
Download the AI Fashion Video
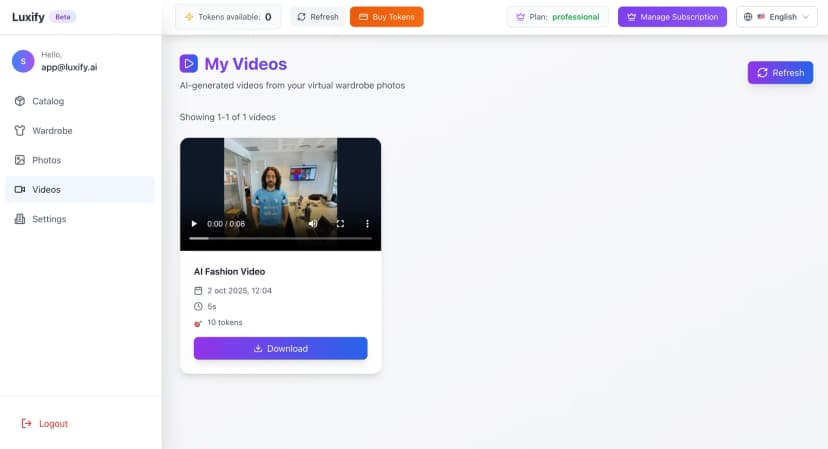[x=280, y=348]
